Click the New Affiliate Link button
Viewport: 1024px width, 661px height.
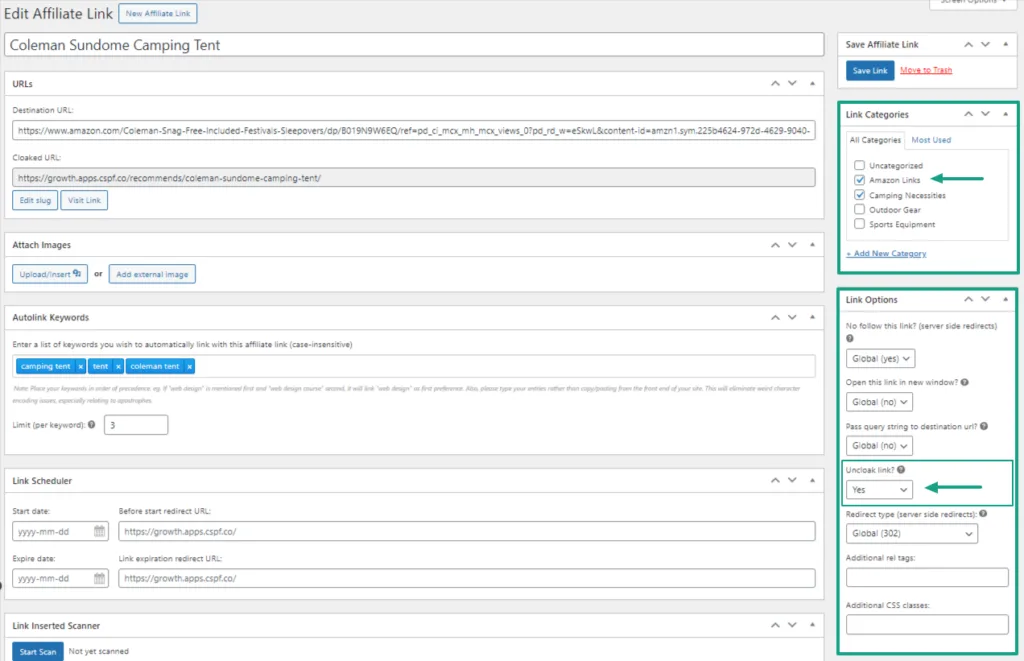point(157,13)
